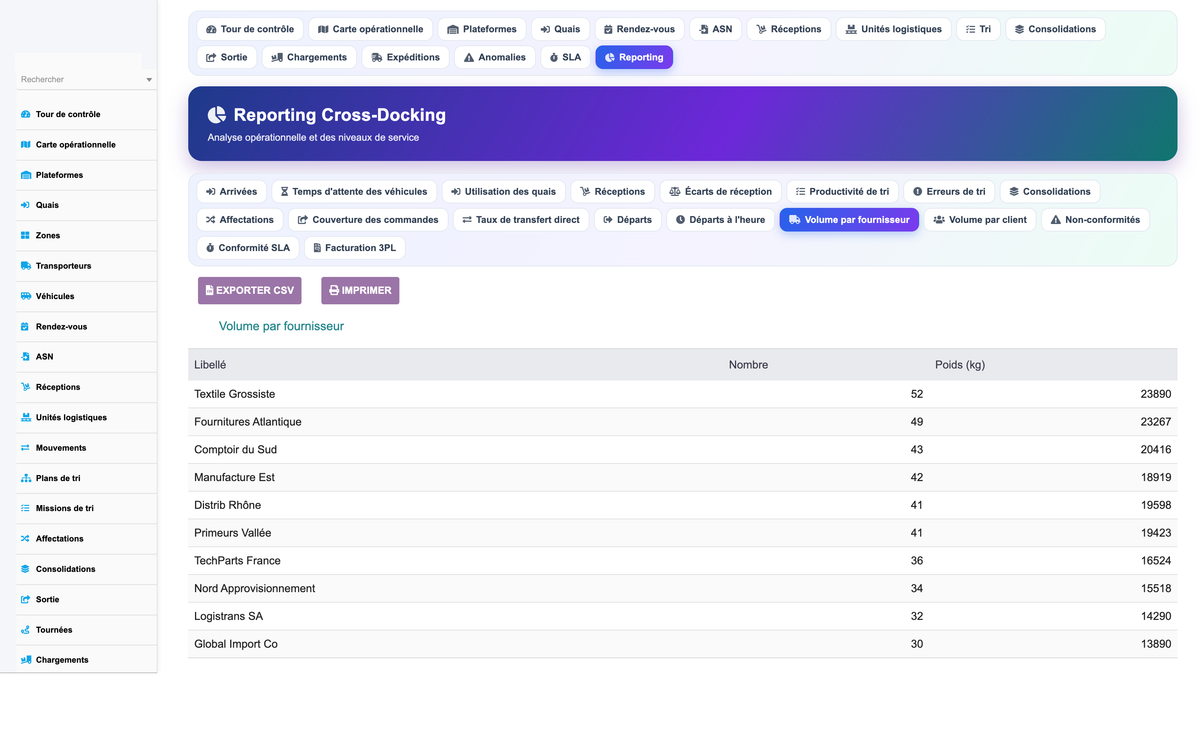Click Unités logistiques icon in sidebar
The height and width of the screenshot is (743, 1200).
click(26, 418)
